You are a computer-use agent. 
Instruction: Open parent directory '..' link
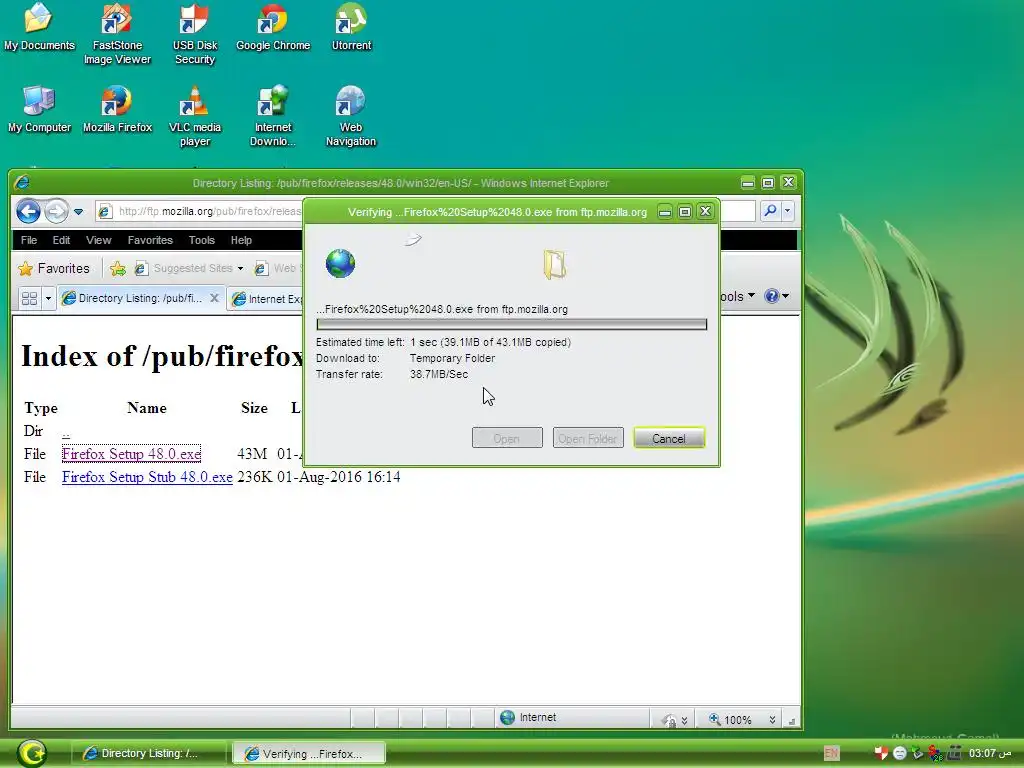(66, 432)
